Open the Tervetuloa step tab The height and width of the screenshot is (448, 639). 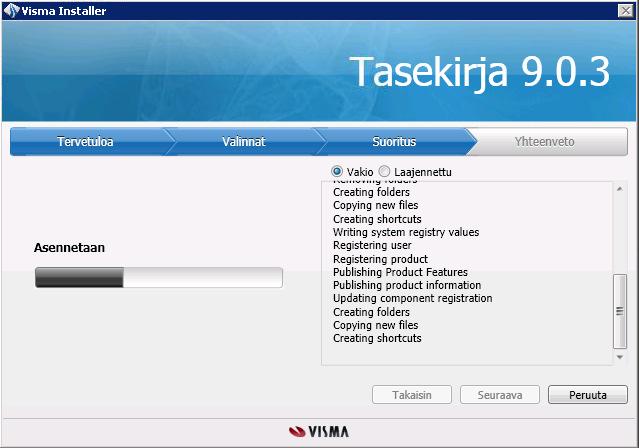click(85, 141)
